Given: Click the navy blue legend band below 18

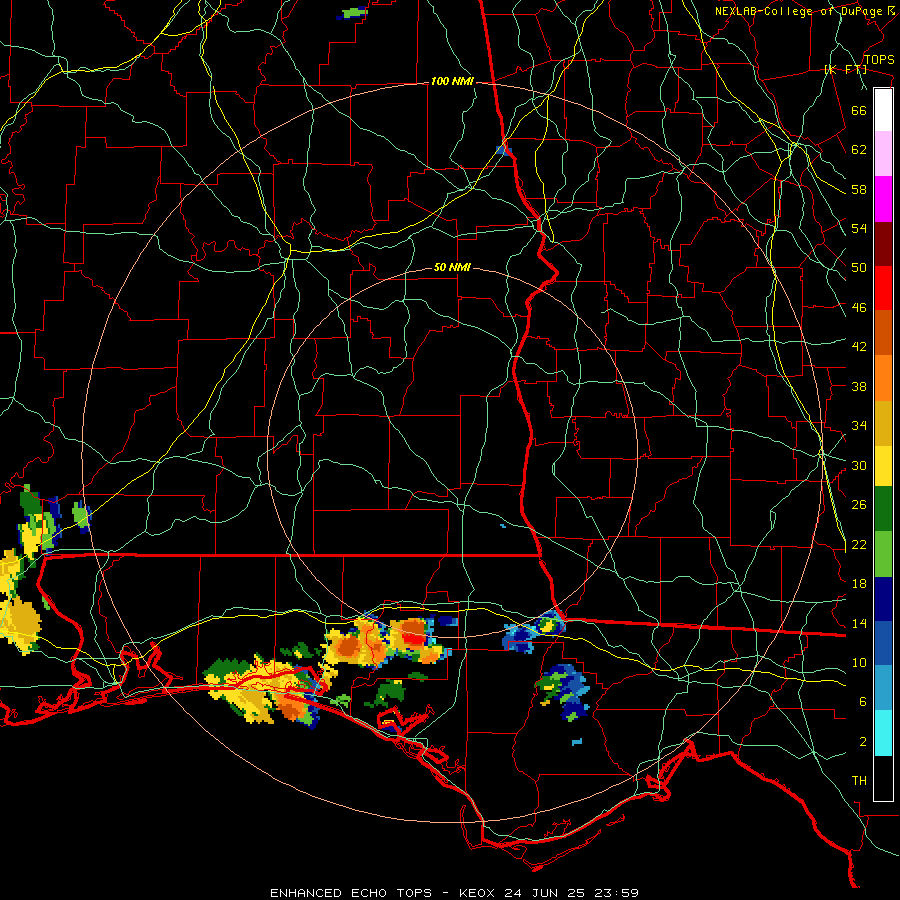Looking at the screenshot, I should pyautogui.click(x=883, y=599).
